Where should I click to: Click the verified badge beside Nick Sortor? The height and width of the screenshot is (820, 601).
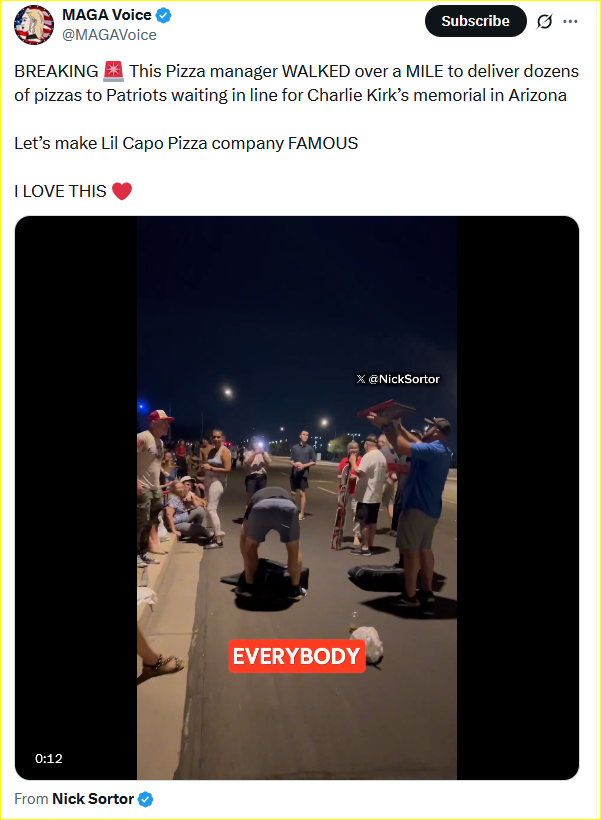[x=146, y=799]
